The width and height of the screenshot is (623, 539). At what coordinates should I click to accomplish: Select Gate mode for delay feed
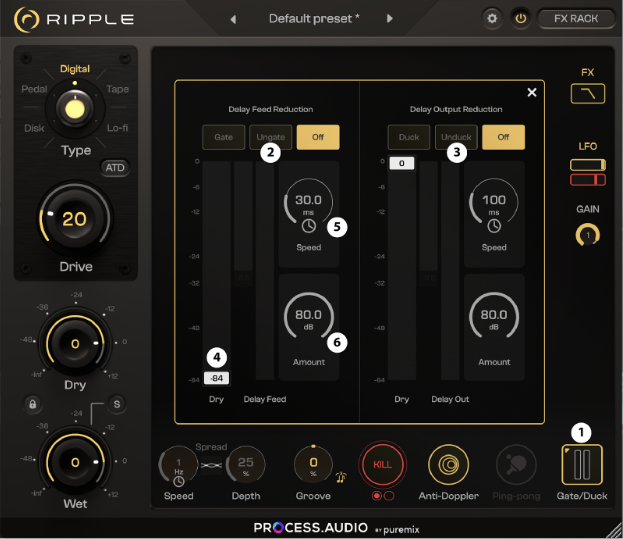pos(224,137)
